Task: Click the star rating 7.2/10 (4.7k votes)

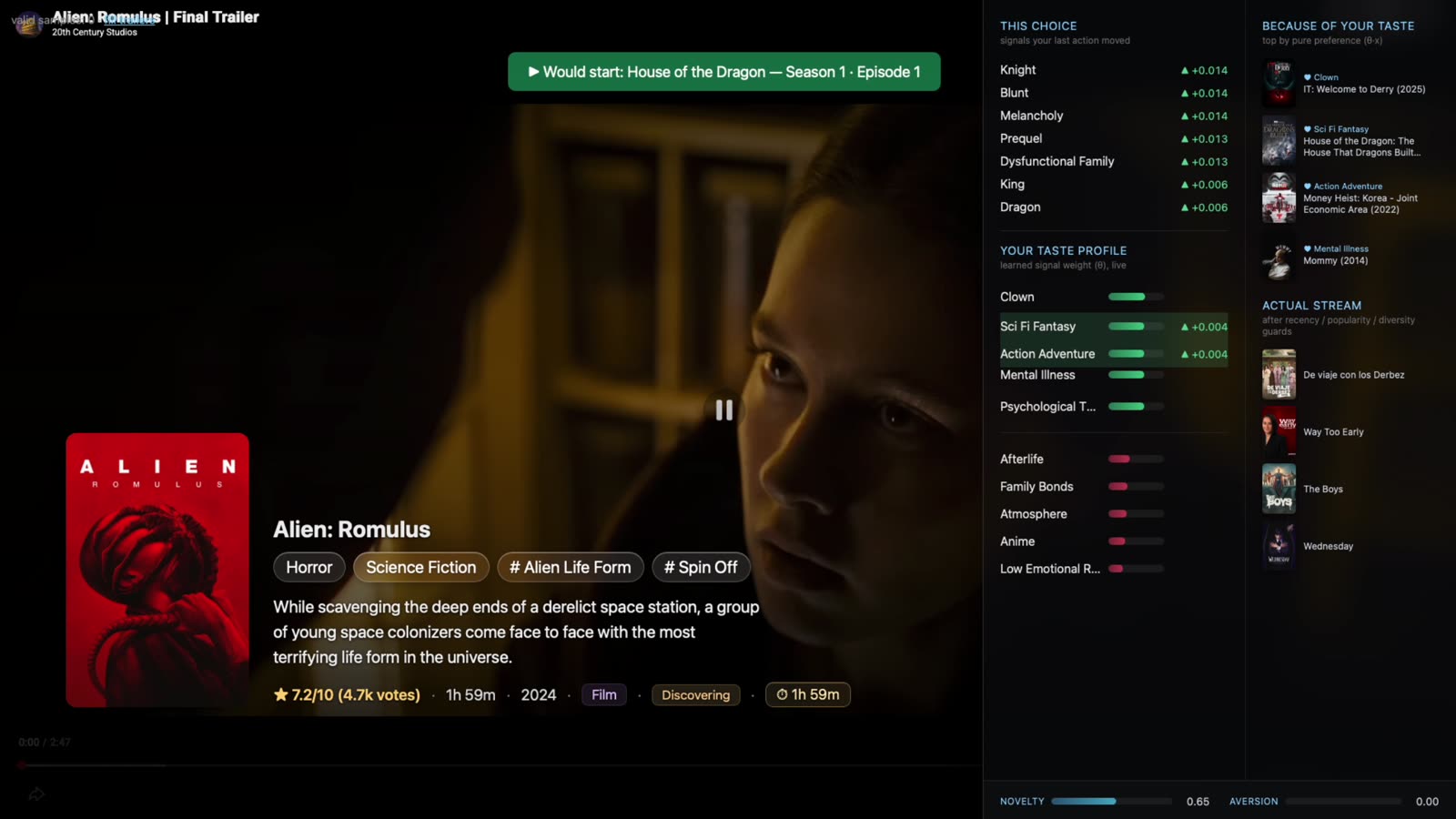Action: click(348, 695)
